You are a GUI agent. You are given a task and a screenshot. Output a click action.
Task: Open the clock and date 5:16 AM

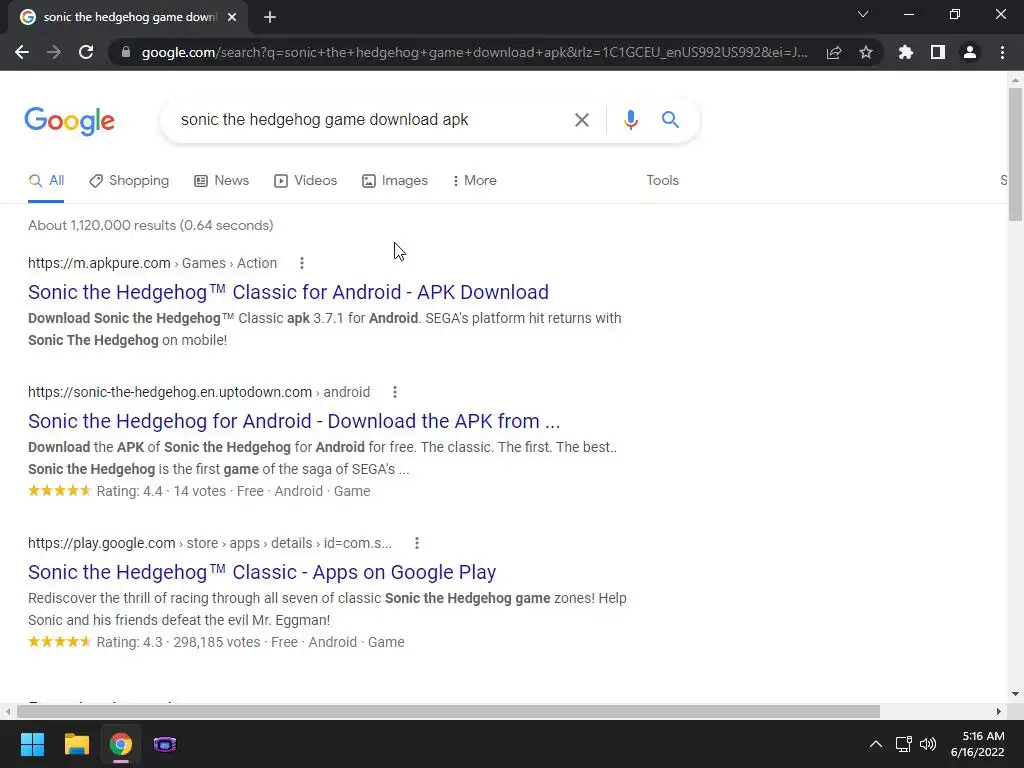(x=977, y=744)
